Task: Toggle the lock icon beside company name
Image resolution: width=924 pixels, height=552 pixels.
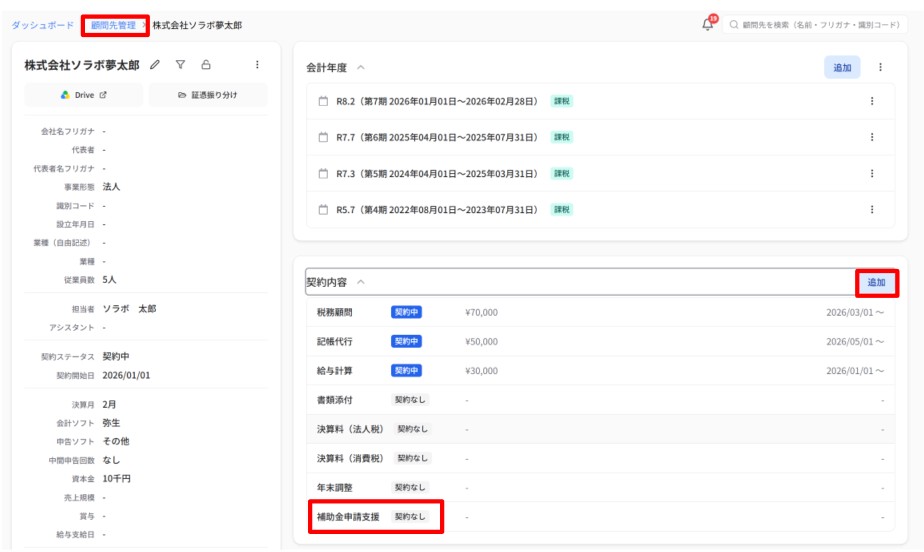Action: point(206,65)
